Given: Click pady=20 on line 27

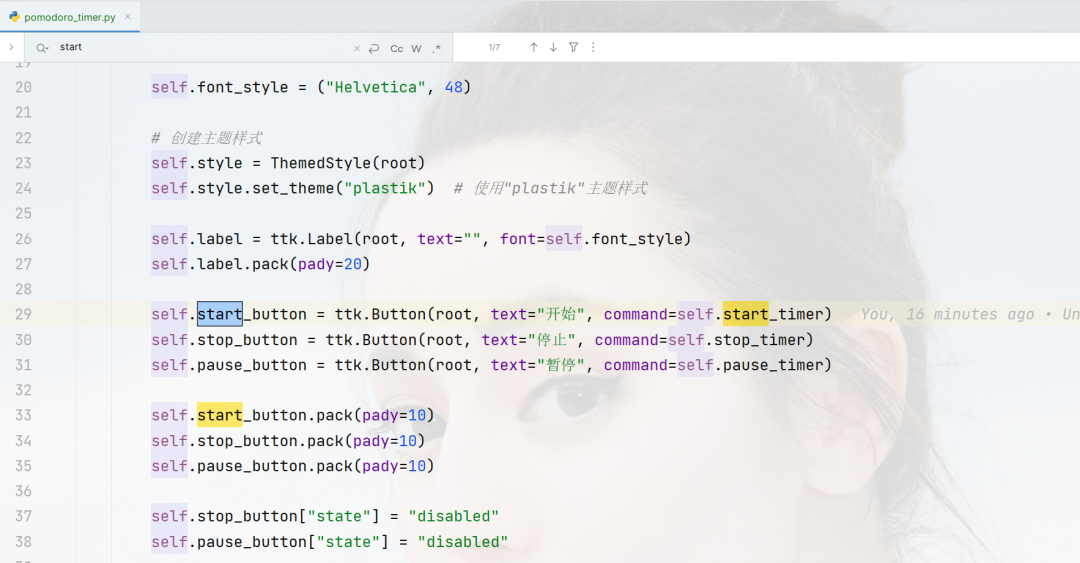Looking at the screenshot, I should (x=329, y=264).
